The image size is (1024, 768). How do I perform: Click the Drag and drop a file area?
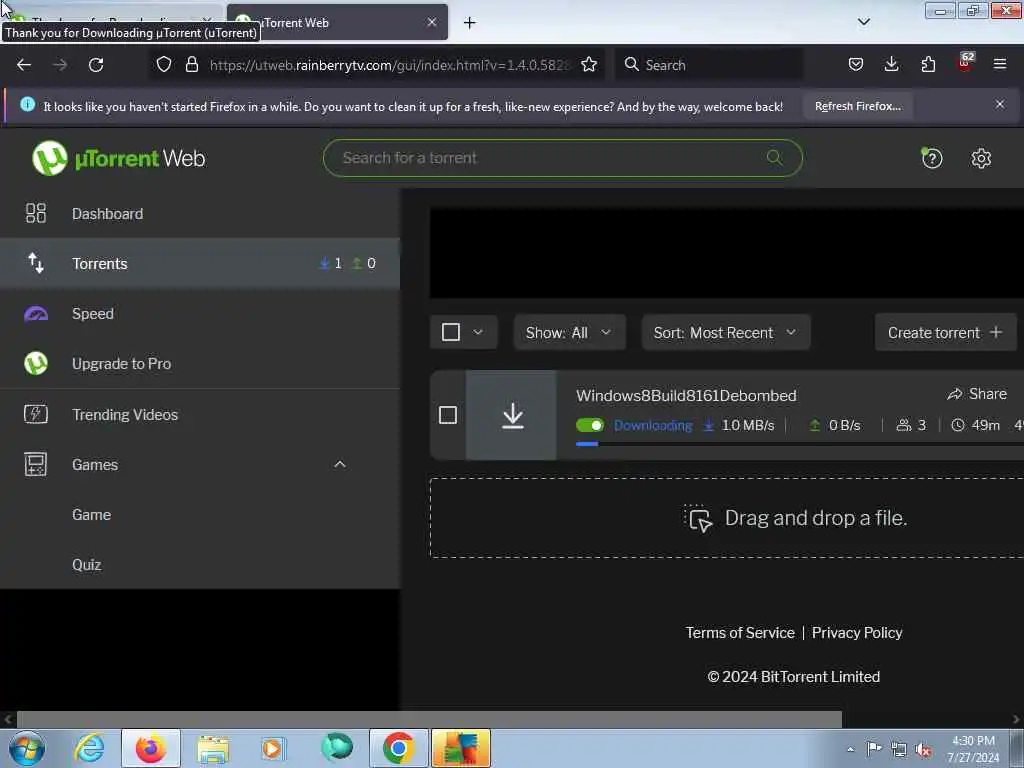point(726,519)
